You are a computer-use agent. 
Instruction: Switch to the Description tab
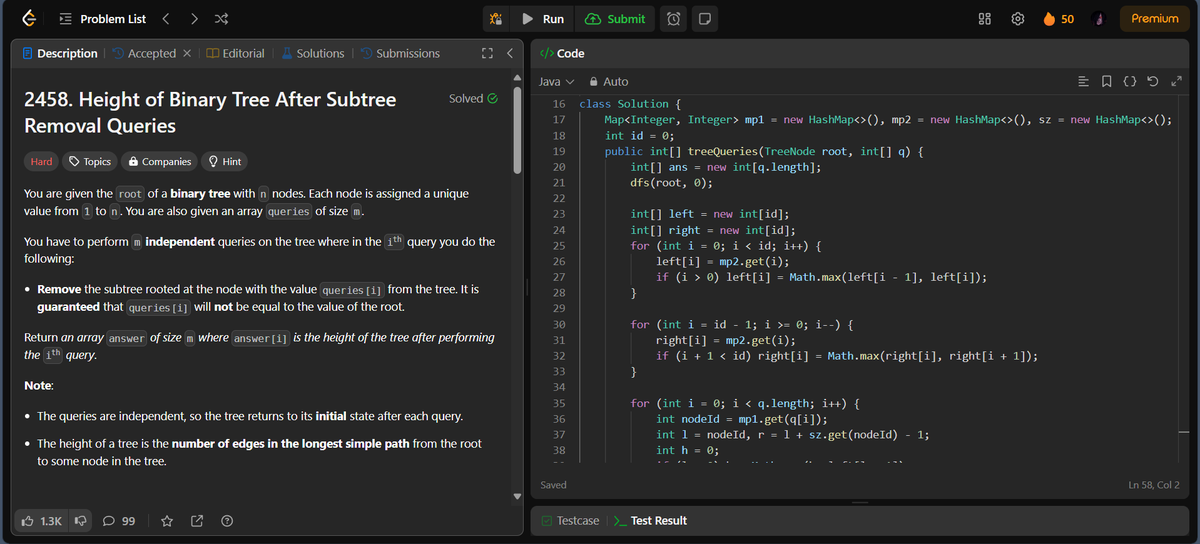tap(60, 53)
